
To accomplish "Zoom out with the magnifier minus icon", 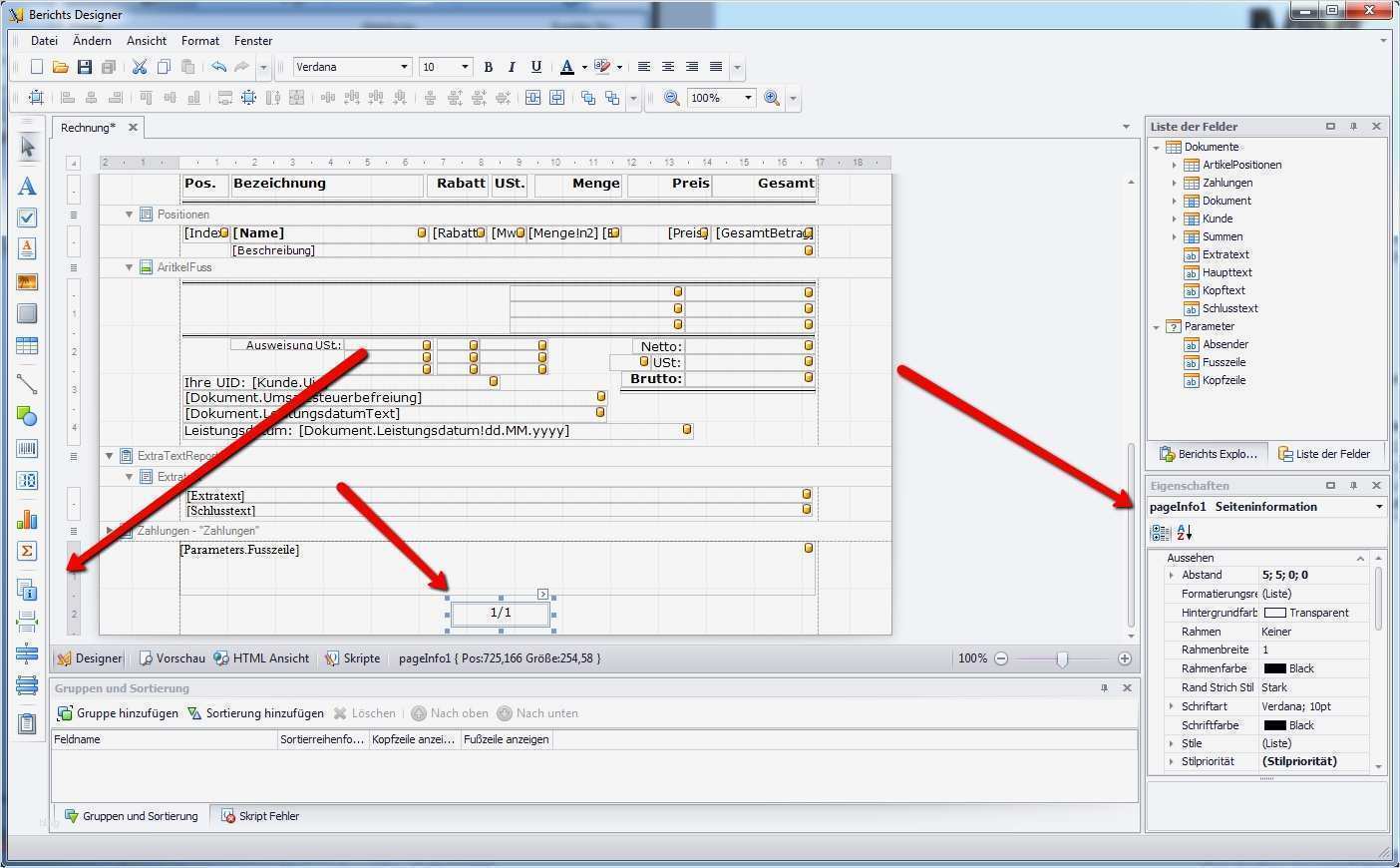I will (672, 98).
